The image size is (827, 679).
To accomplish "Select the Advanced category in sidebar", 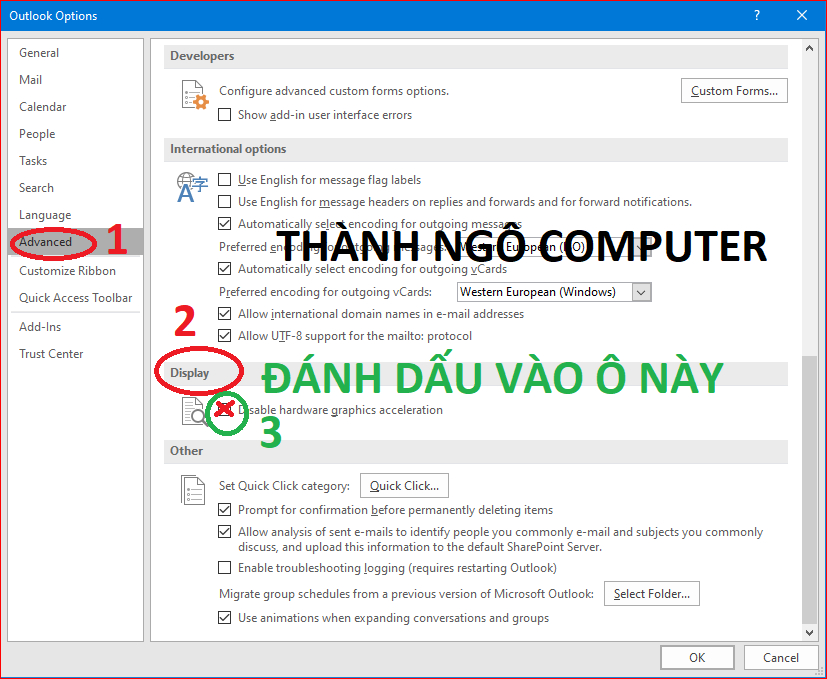I will [x=46, y=242].
